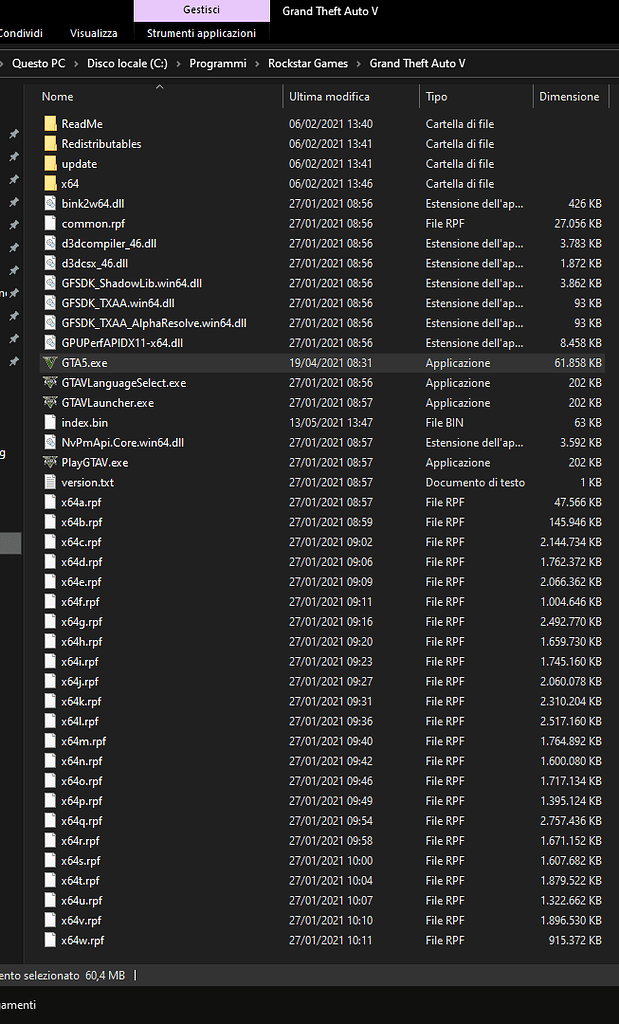Select the x64t.rpf file name
The width and height of the screenshot is (619, 1024).
[x=80, y=880]
